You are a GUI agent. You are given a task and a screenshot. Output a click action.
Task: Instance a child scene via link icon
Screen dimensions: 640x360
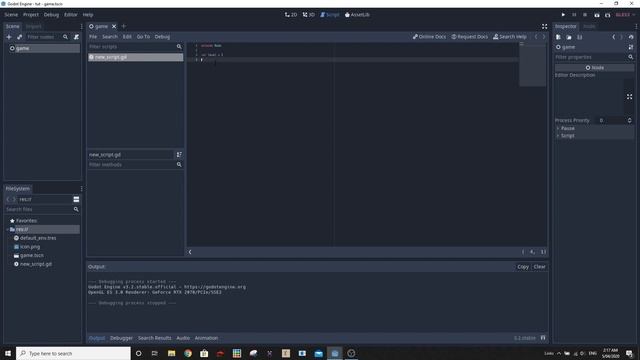tap(19, 37)
